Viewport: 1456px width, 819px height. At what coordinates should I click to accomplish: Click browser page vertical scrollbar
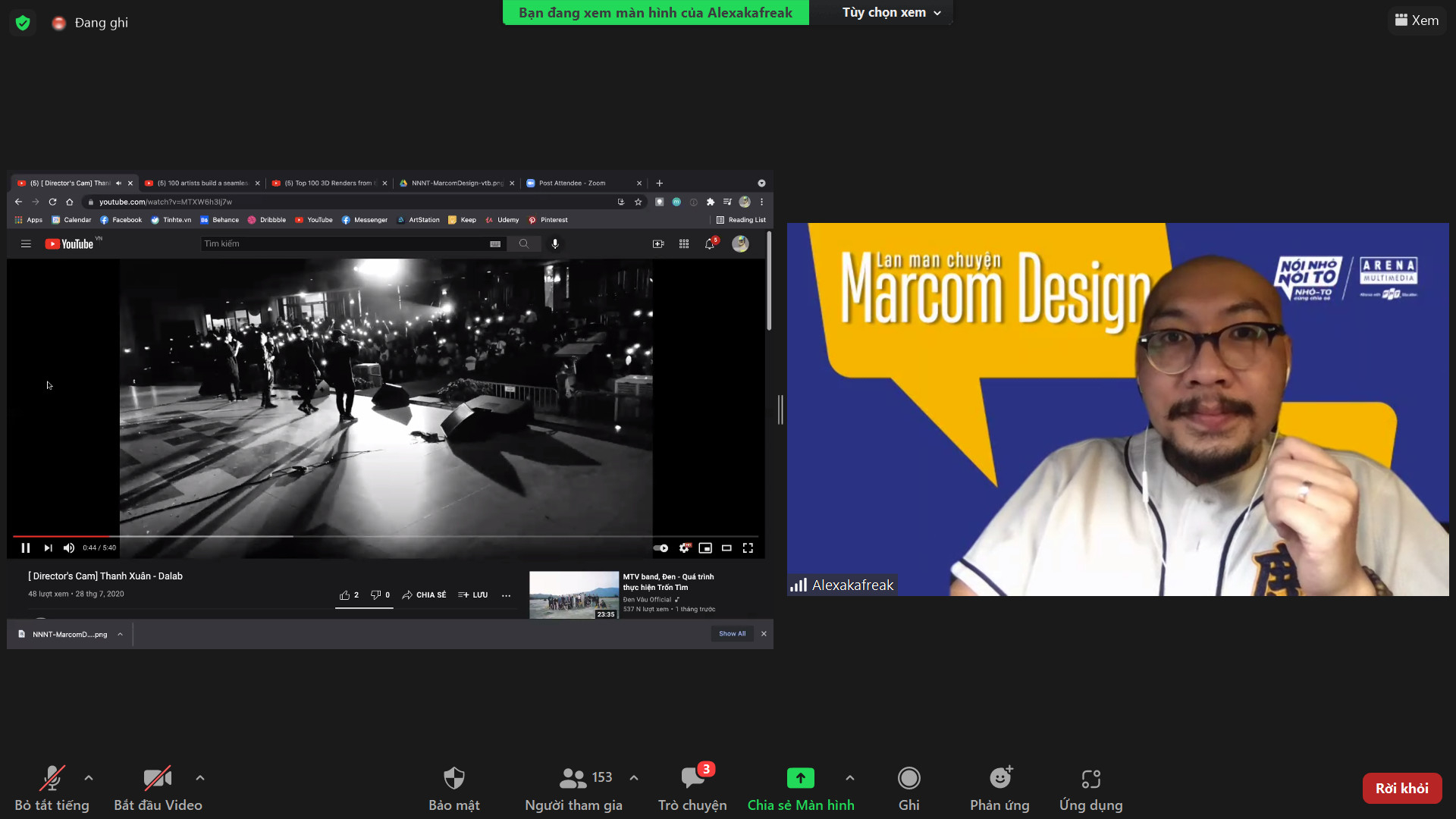[769, 281]
